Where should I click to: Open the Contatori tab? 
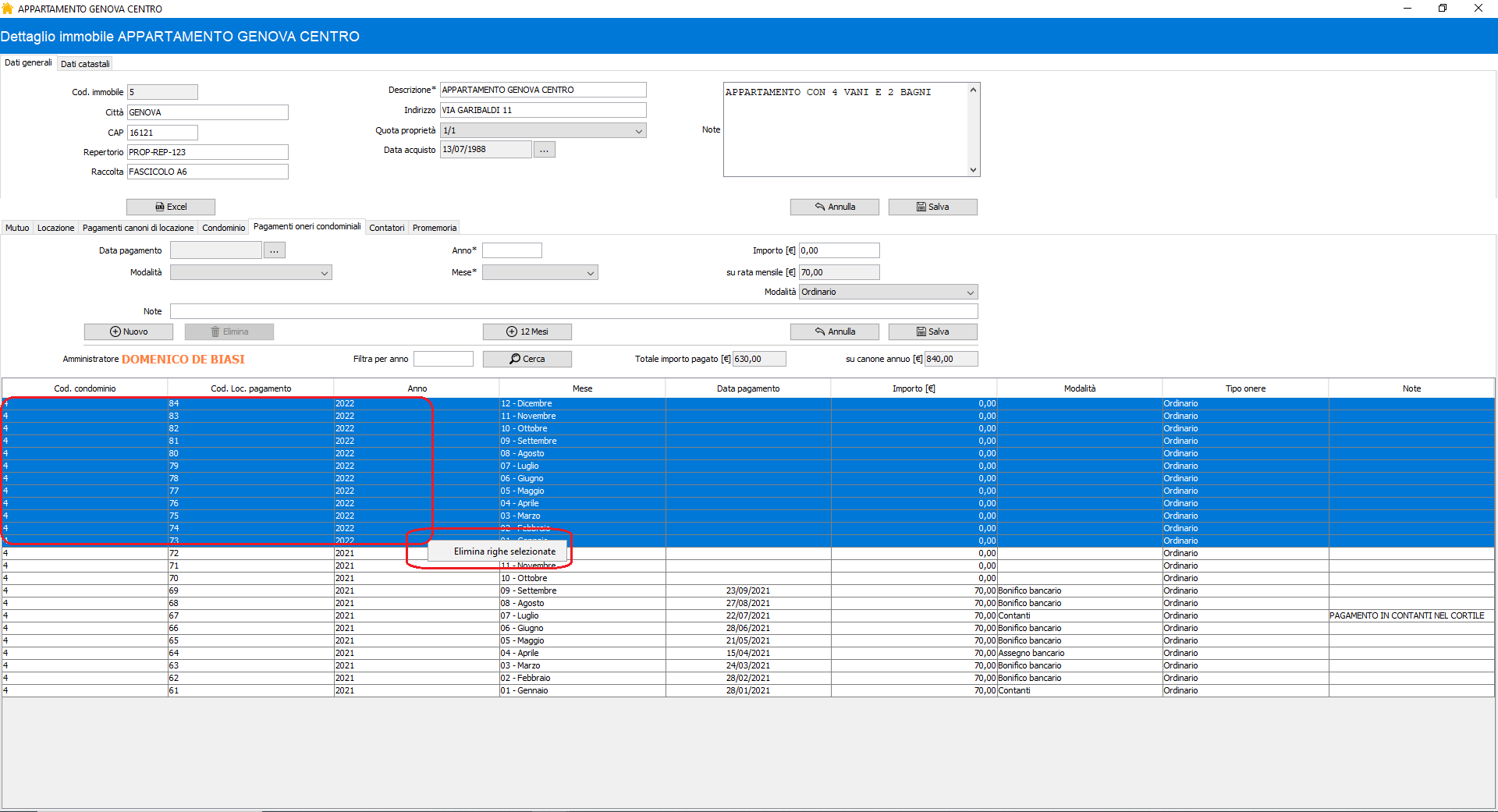(387, 228)
